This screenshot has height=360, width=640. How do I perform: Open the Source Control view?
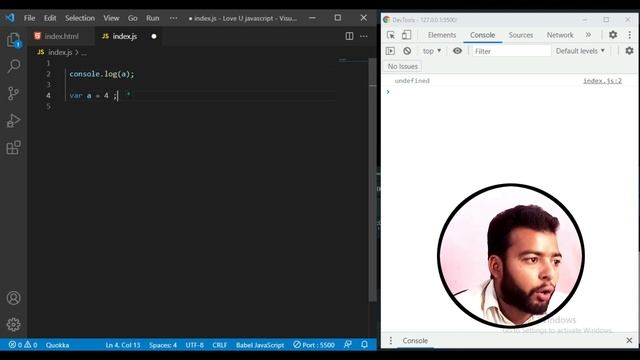(13, 93)
